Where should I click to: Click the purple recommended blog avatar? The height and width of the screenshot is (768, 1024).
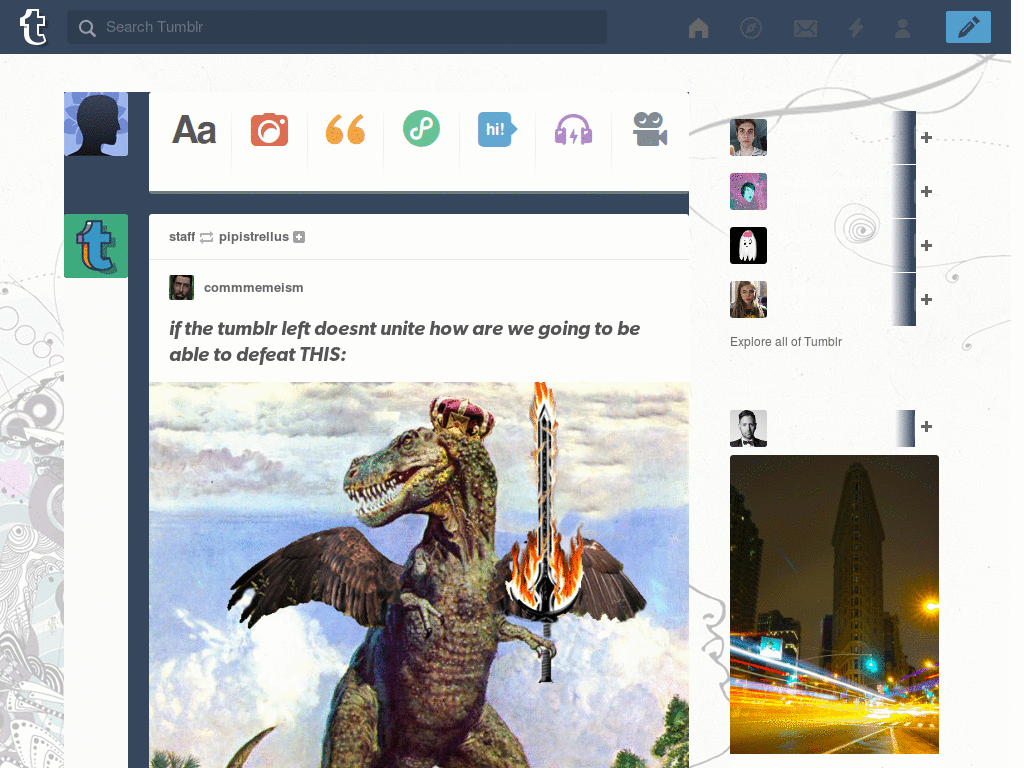click(748, 191)
